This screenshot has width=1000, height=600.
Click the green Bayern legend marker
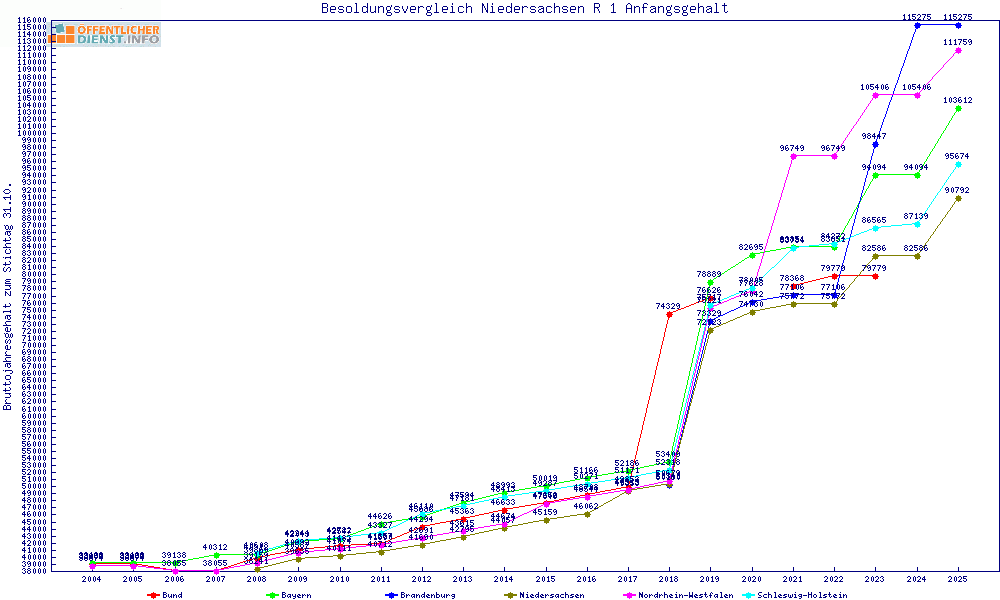pyautogui.click(x=273, y=594)
